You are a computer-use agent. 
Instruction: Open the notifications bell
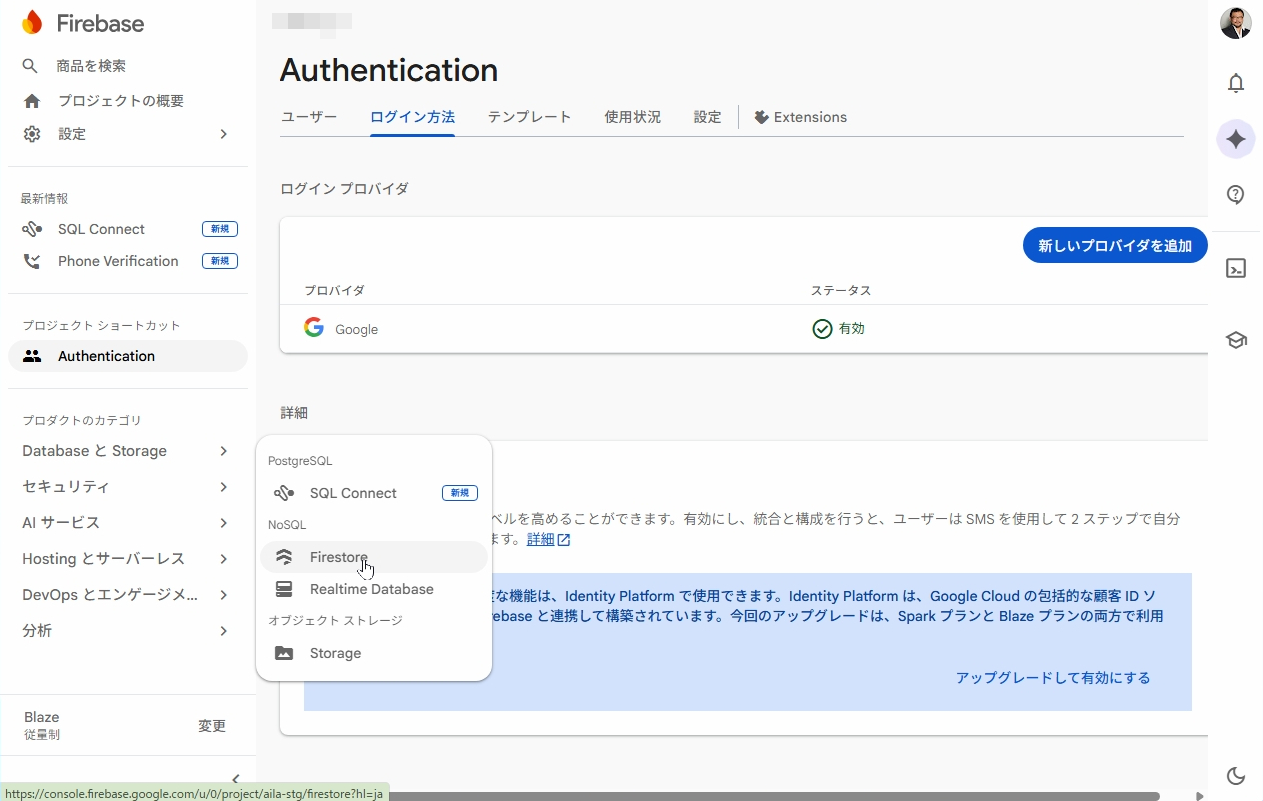[x=1236, y=83]
